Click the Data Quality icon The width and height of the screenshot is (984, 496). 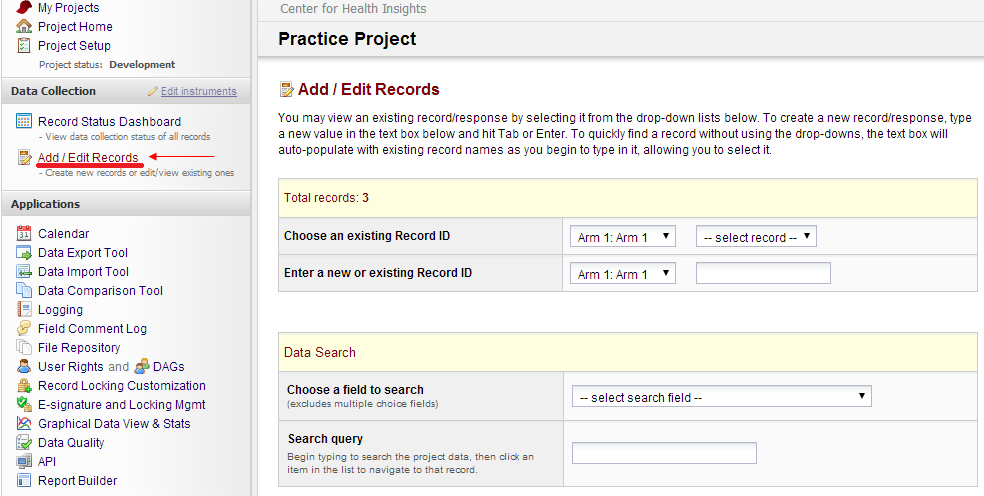(x=24, y=443)
